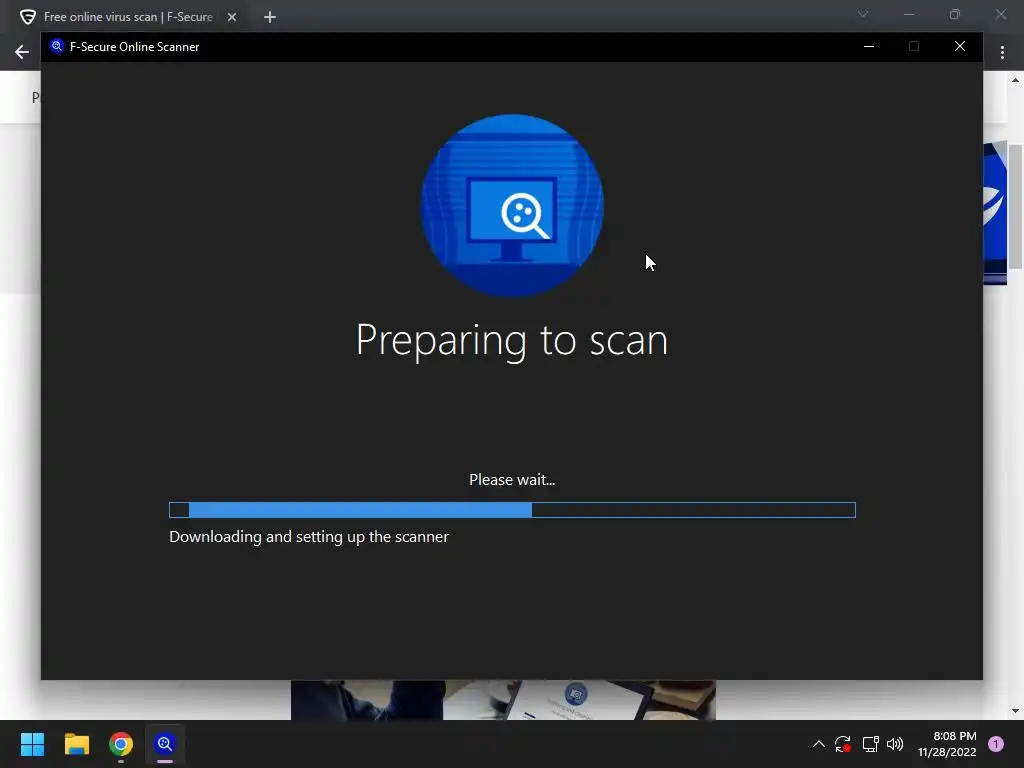Open the network status tray icon

(871, 744)
